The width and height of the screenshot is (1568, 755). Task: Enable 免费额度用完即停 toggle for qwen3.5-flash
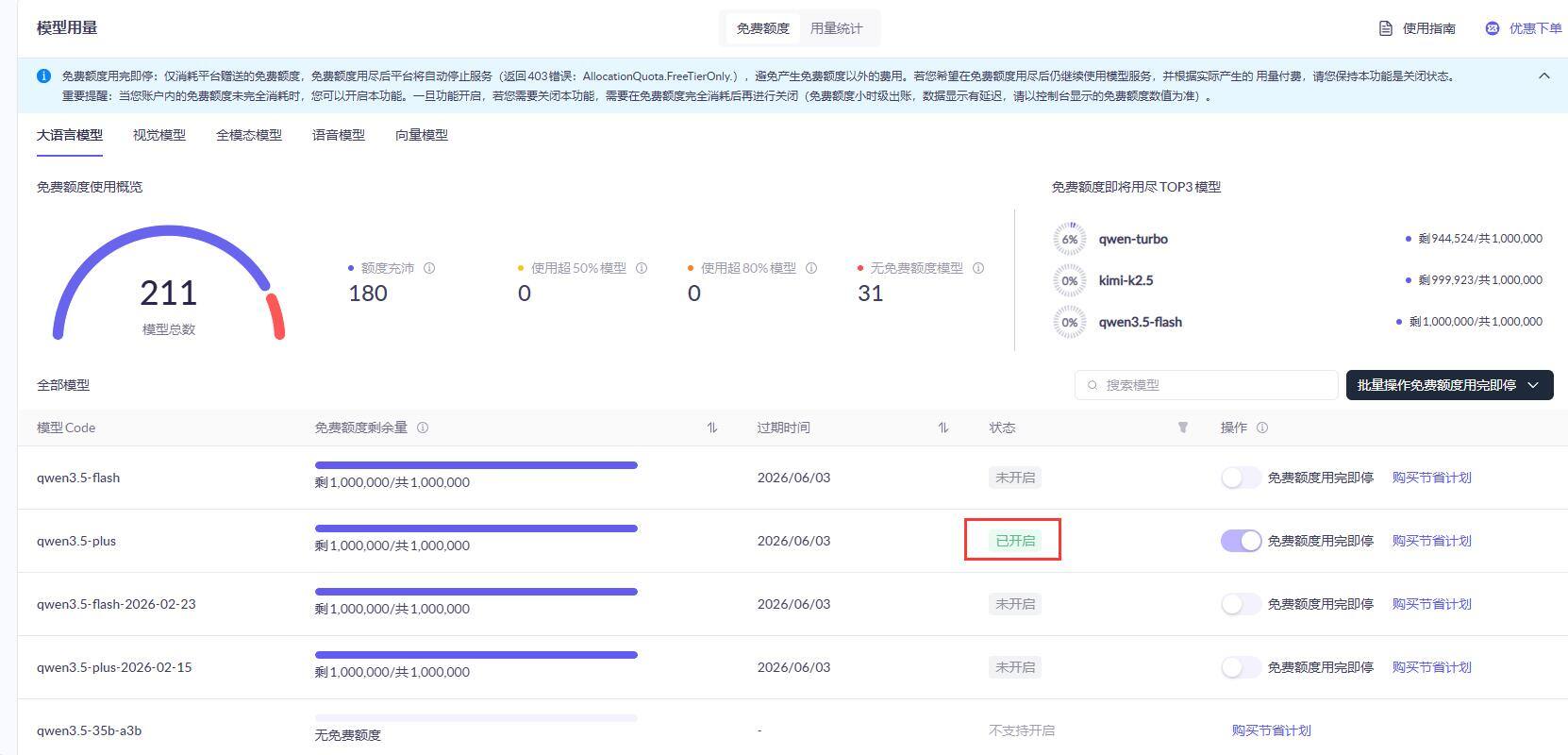click(1241, 478)
